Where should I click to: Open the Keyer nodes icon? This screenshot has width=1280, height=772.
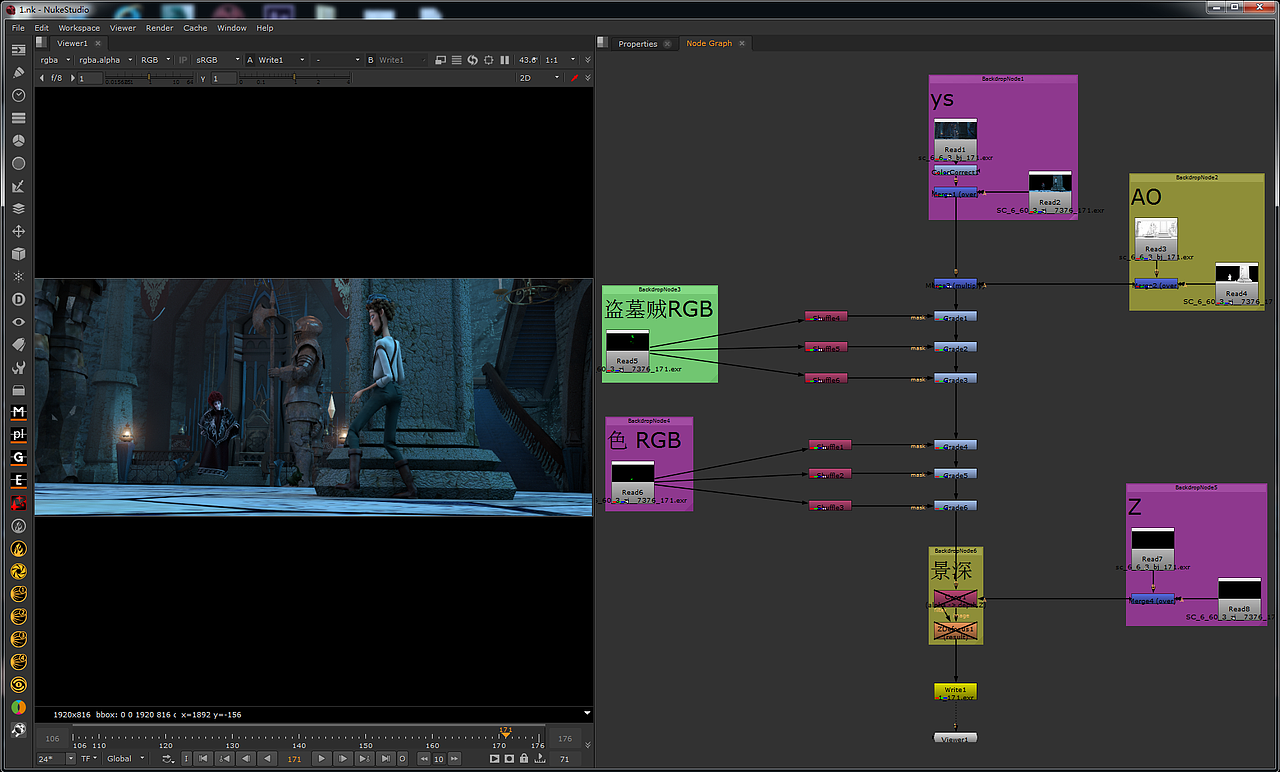click(18, 186)
